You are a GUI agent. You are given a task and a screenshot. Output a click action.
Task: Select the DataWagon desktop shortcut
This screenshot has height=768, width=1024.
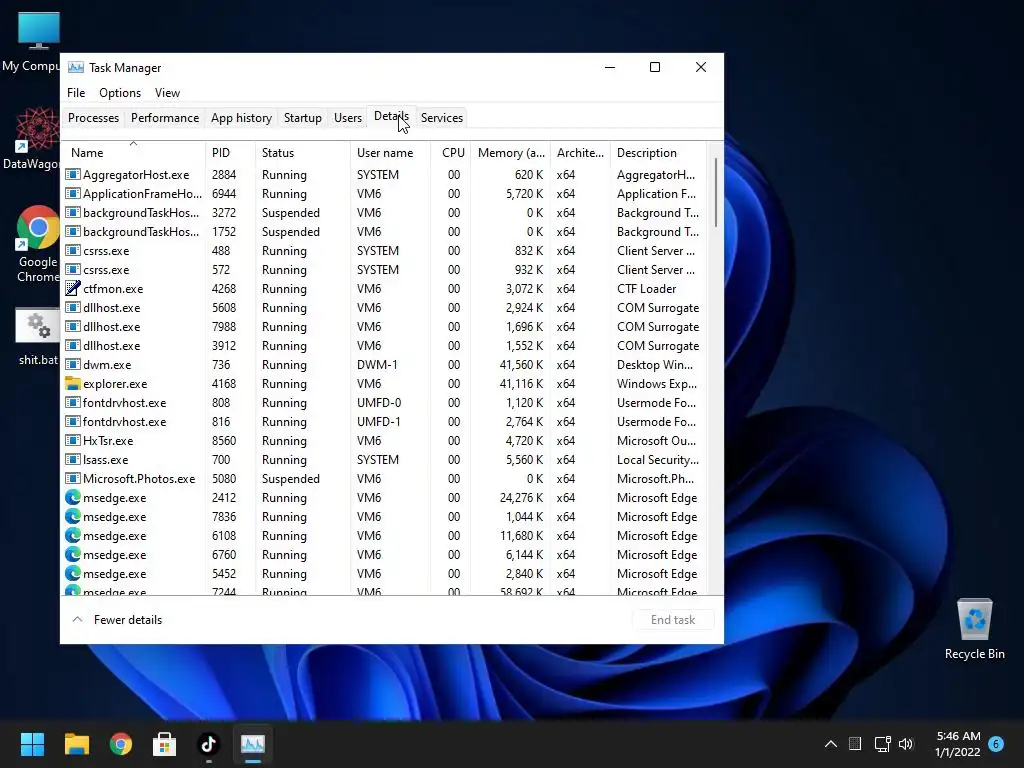31,138
